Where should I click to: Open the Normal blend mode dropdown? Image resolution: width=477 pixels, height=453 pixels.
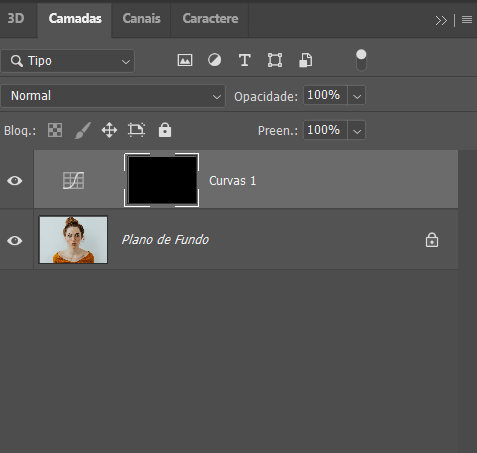tap(113, 96)
